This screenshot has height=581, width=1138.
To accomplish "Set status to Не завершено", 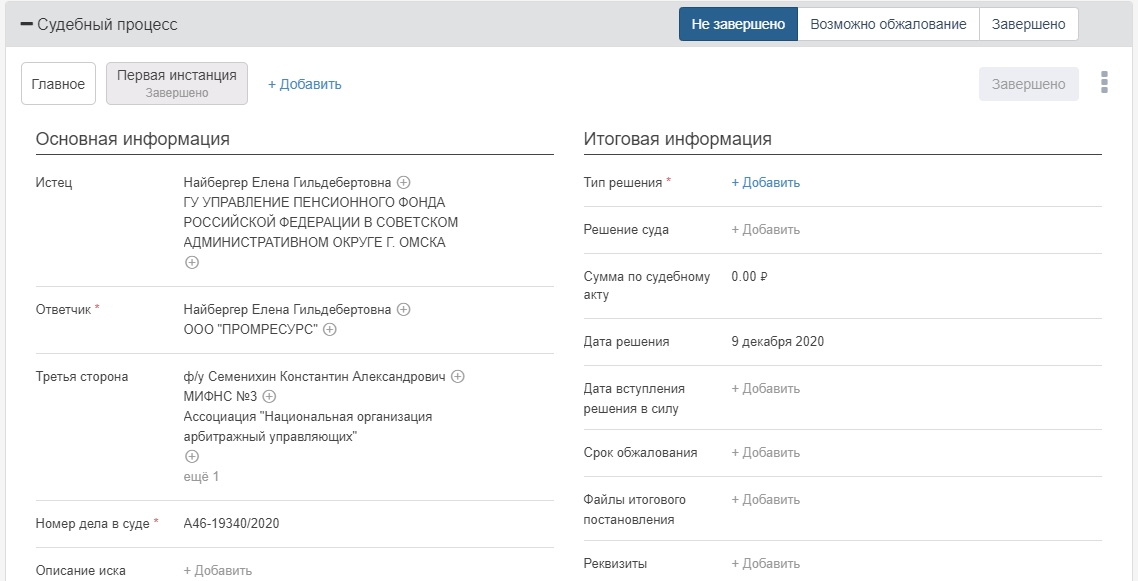I will [x=738, y=24].
